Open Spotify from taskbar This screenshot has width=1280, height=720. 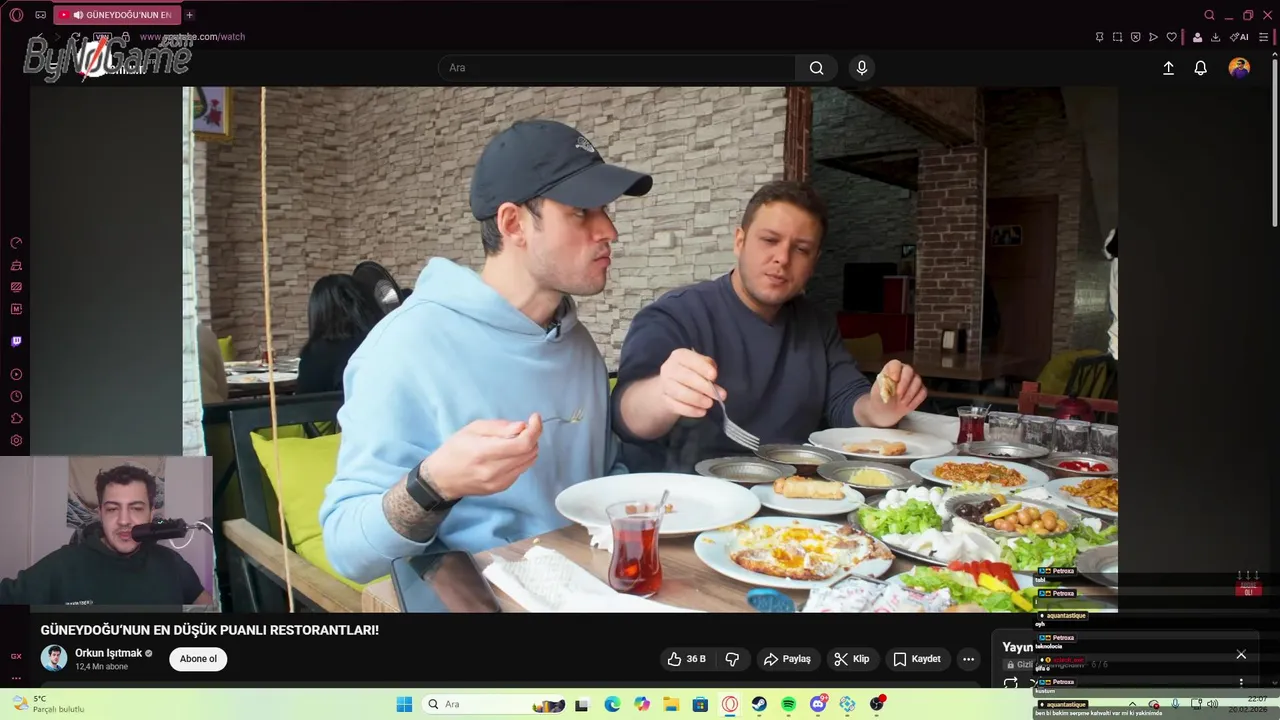click(x=788, y=704)
